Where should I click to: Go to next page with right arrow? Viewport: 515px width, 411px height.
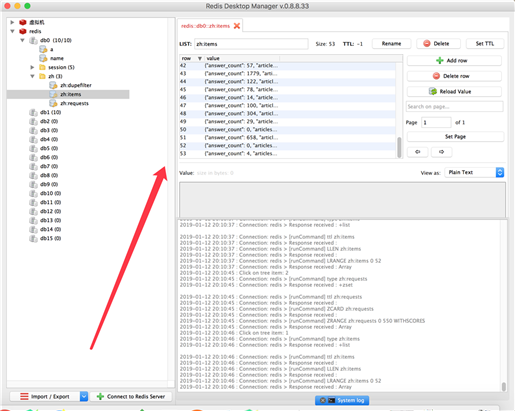441,152
